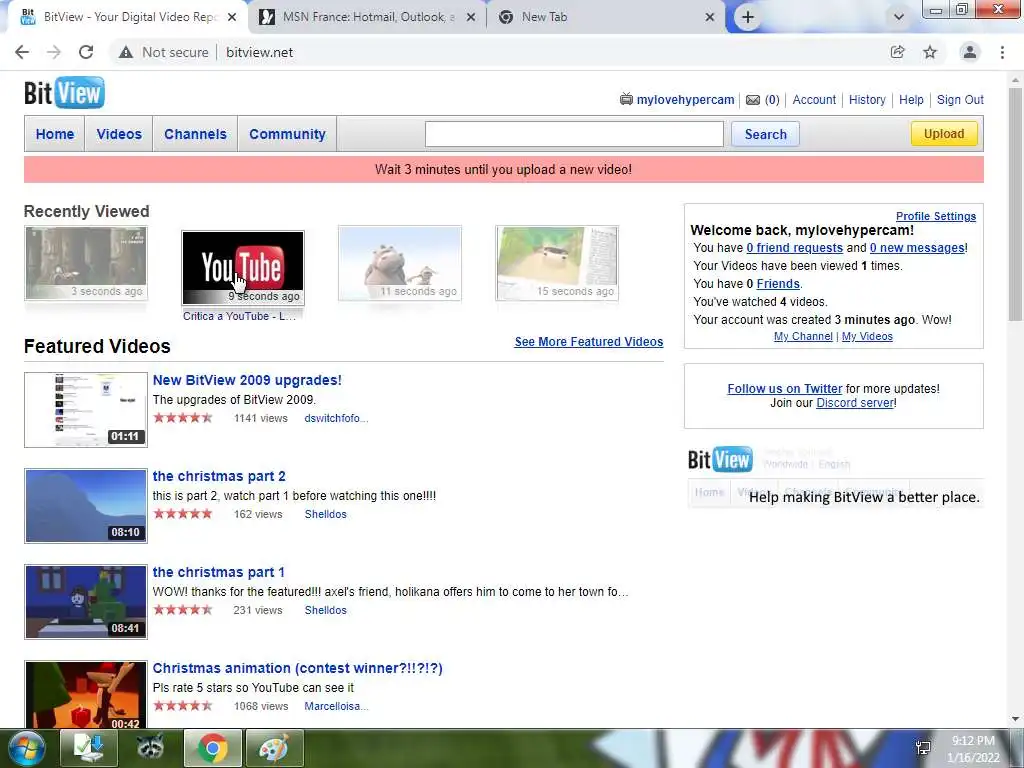Open the inbox envelope icon
1024x768 pixels.
tap(753, 100)
